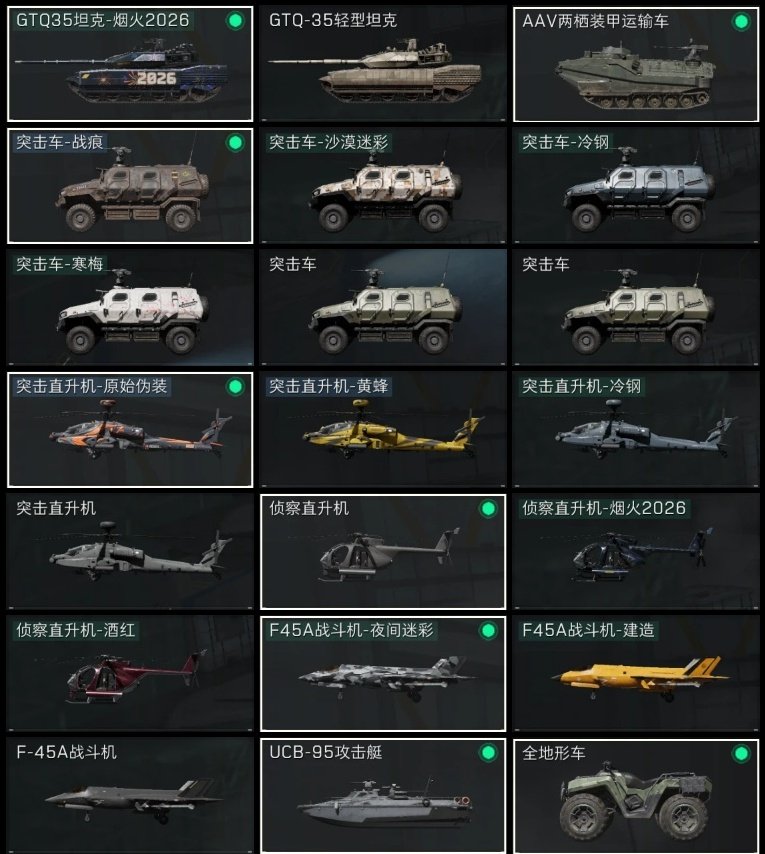This screenshot has height=854, width=765.
Task: Click the green dot on 全地形车
Action: [741, 754]
